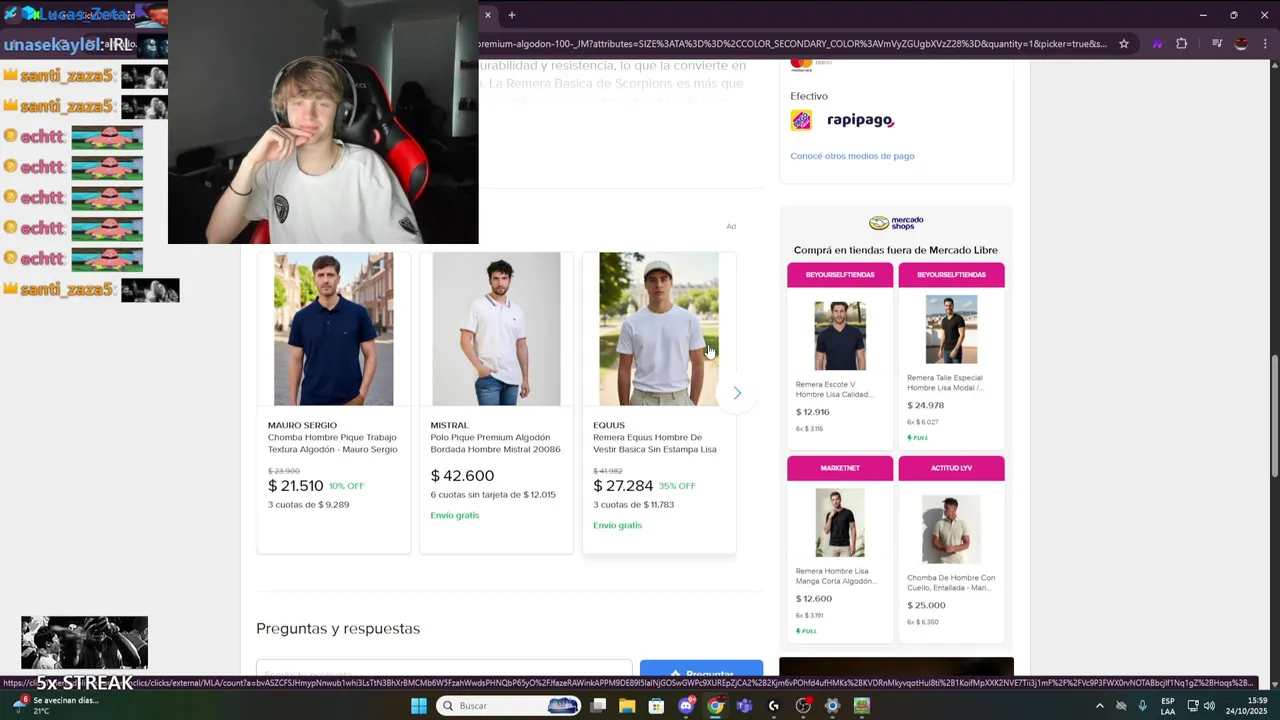Click the Mercado Shops logo
Image resolution: width=1280 pixels, height=720 pixels.
[896, 223]
